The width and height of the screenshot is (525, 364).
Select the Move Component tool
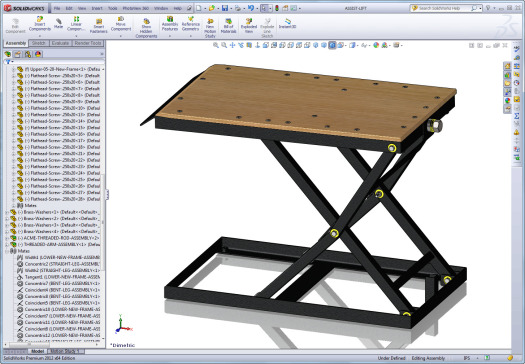pos(121,23)
